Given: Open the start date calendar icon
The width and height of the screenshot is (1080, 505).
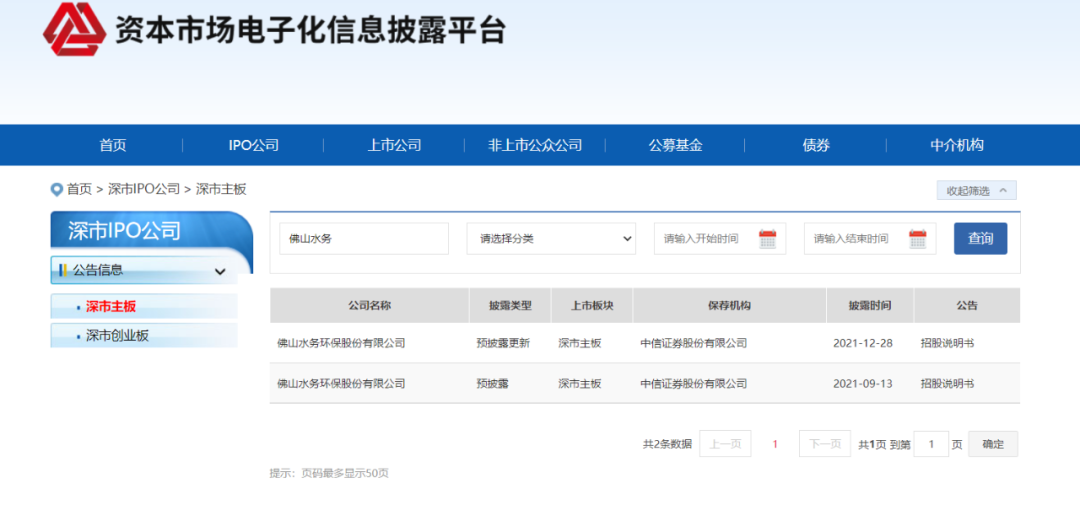Looking at the screenshot, I should pos(767,239).
